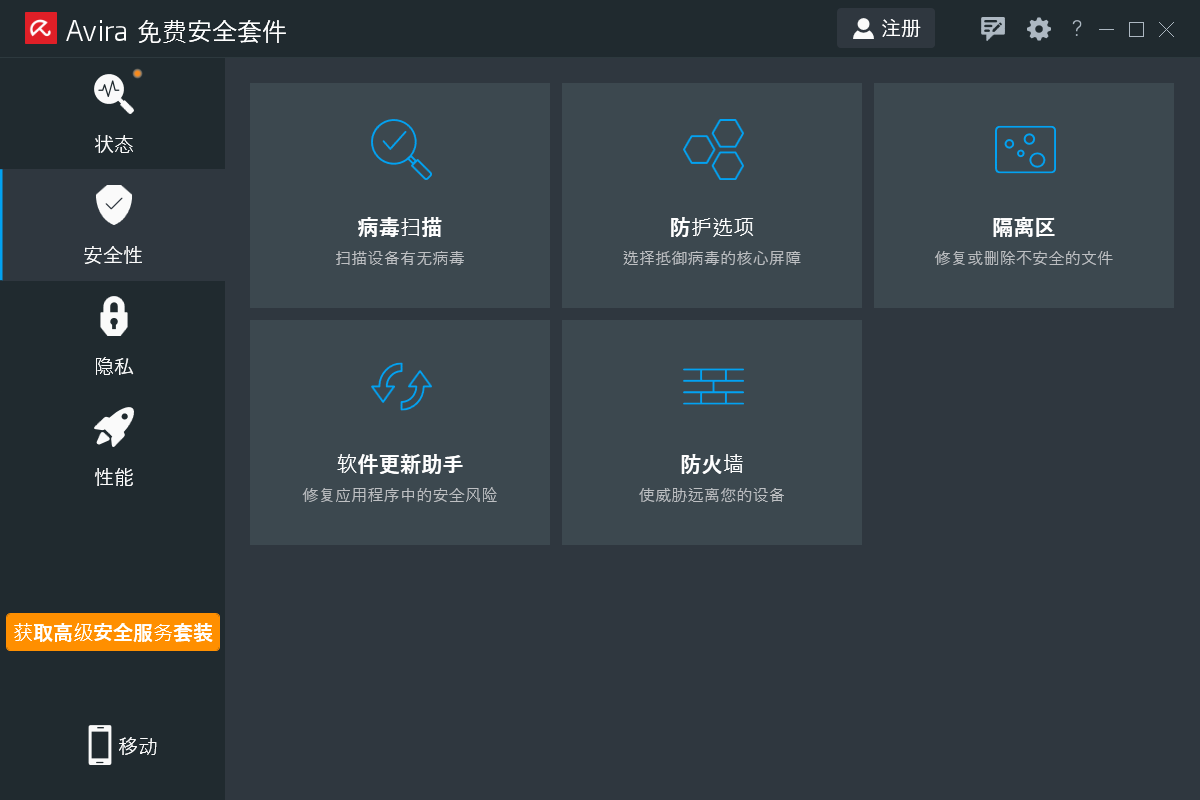
Task: Open the feedback chat icon
Action: pos(992,29)
